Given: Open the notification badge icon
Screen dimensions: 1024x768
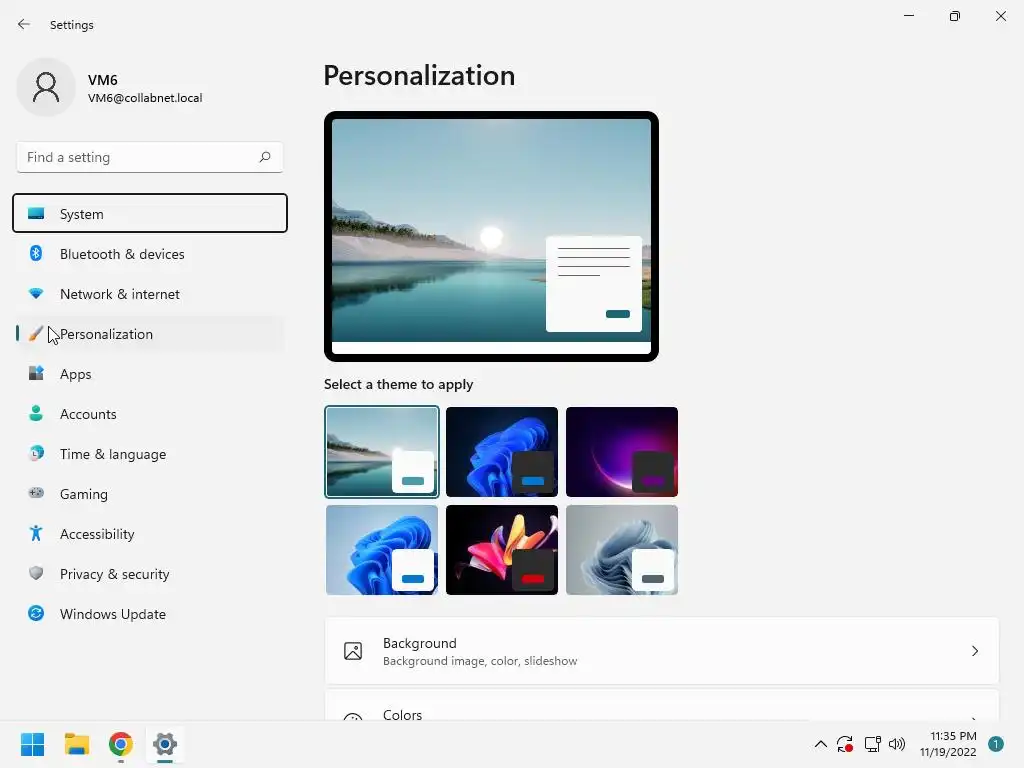Looking at the screenshot, I should pos(996,744).
